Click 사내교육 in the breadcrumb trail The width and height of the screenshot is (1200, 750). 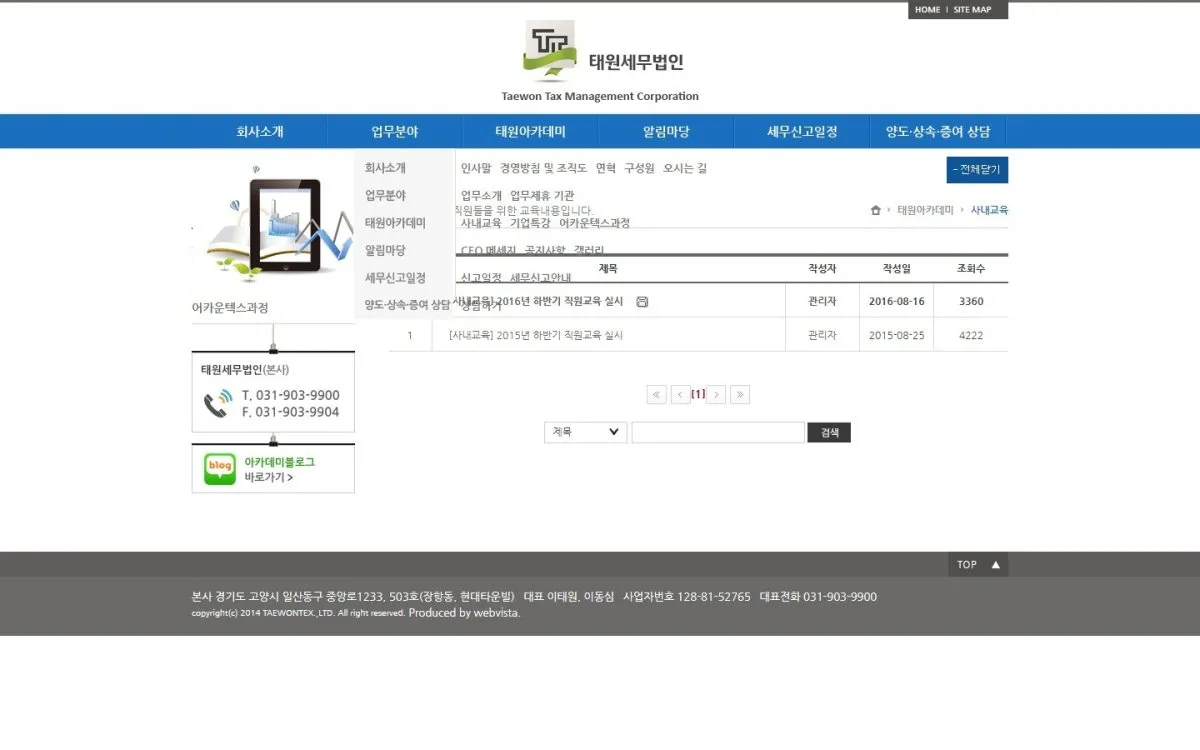pos(989,210)
